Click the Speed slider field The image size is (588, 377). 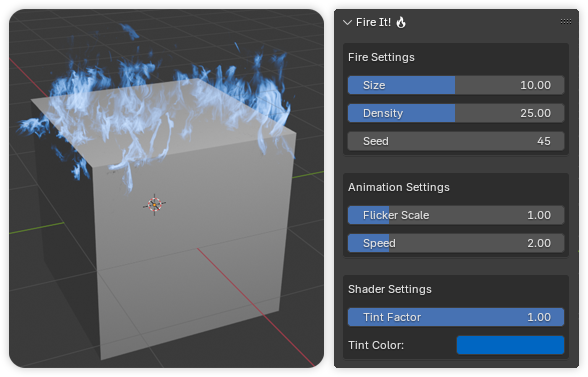coord(456,243)
